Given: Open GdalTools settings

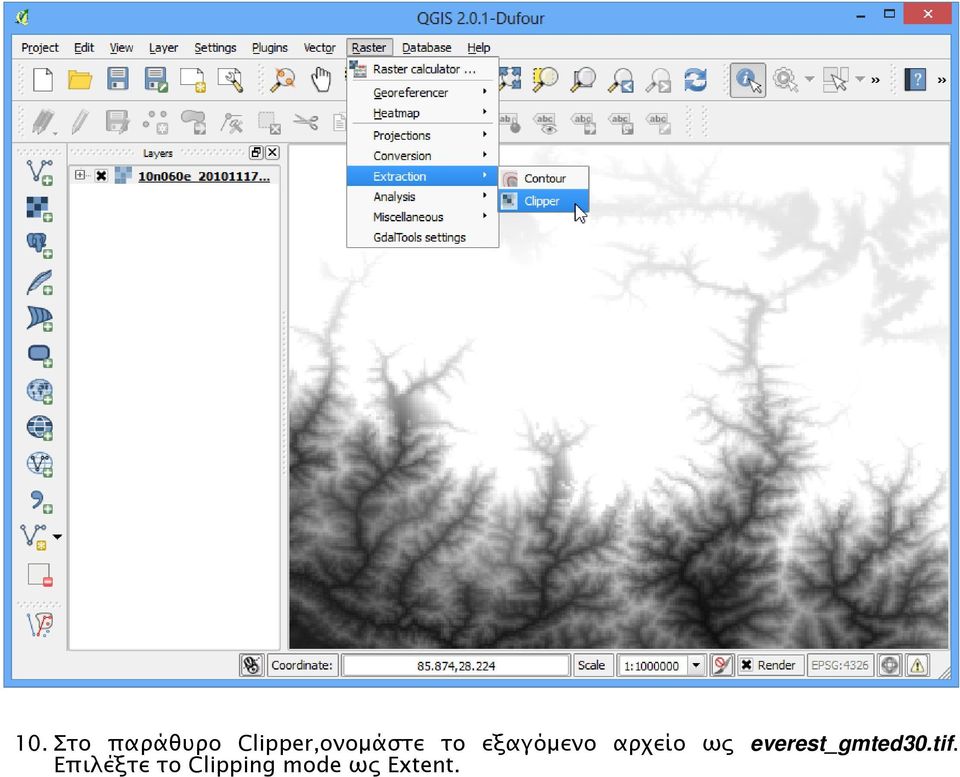Looking at the screenshot, I should tap(424, 238).
